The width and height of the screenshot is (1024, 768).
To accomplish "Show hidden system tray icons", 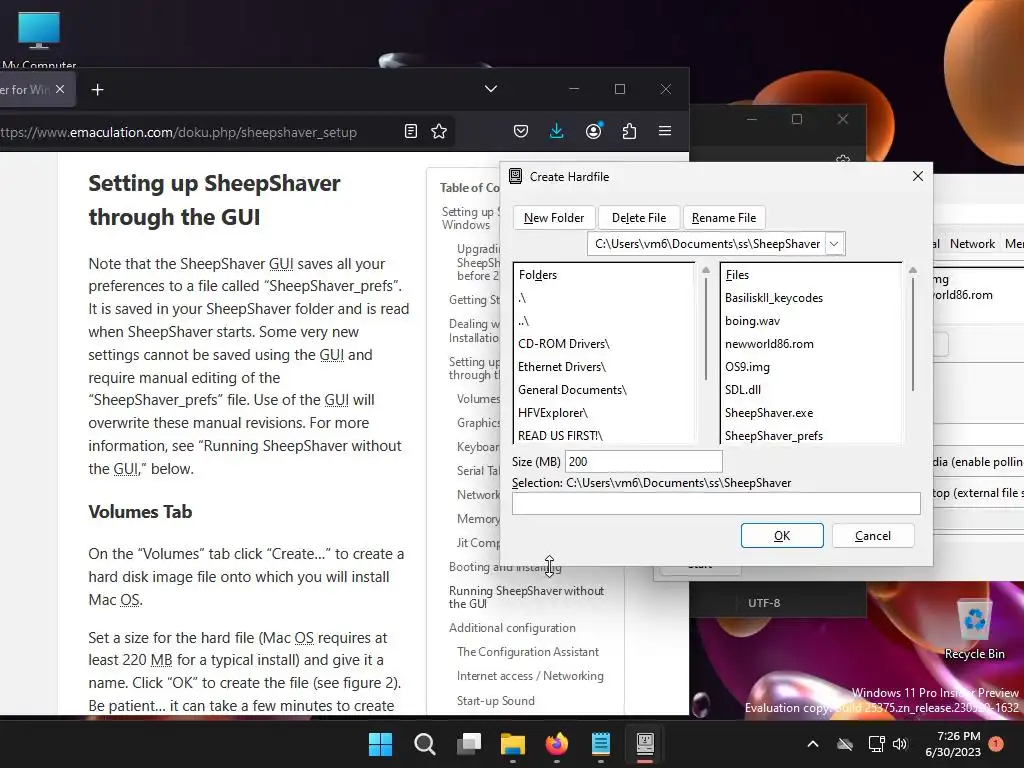I will [x=813, y=744].
